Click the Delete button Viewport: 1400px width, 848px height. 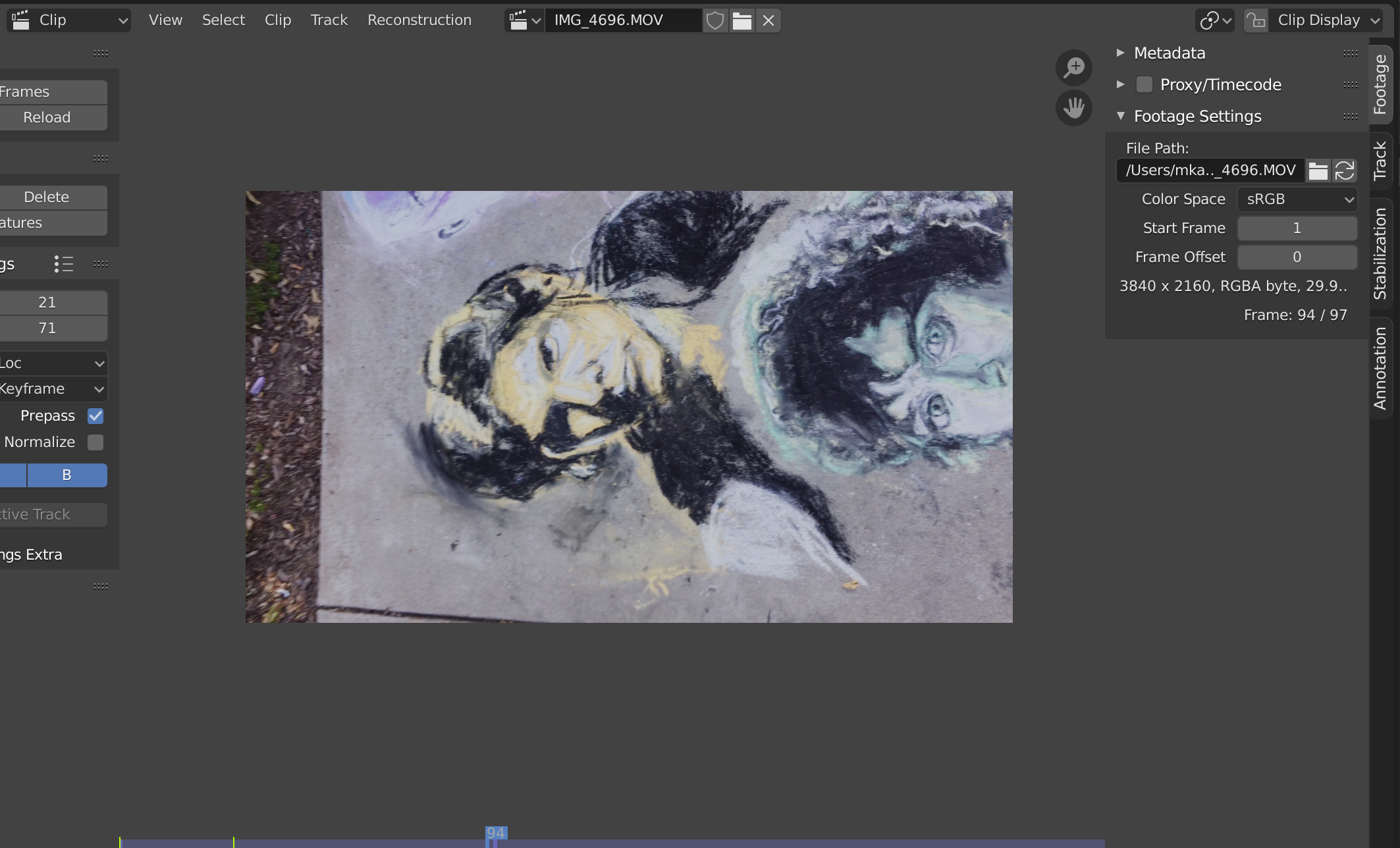pyautogui.click(x=53, y=198)
